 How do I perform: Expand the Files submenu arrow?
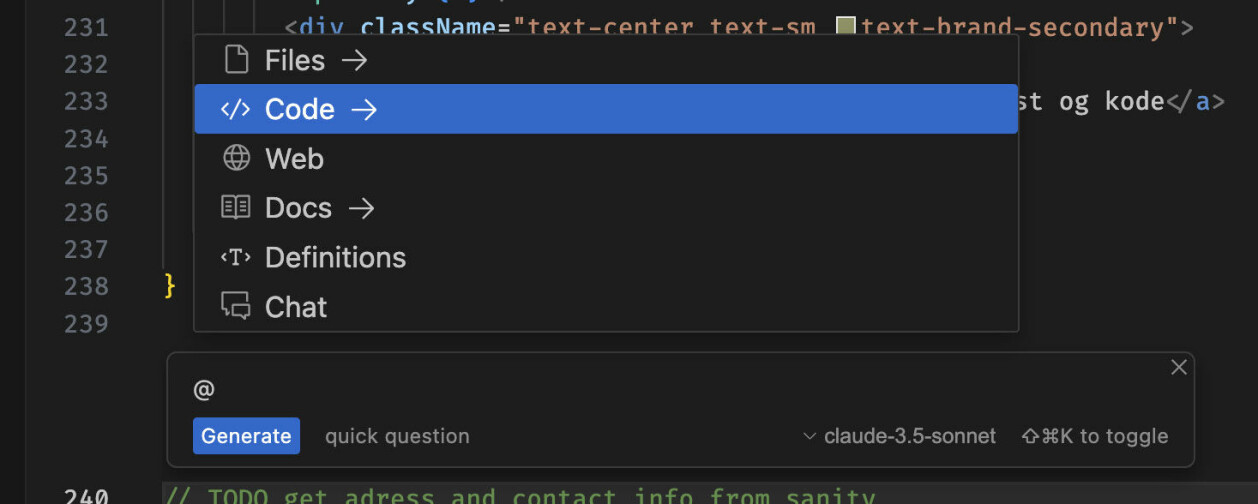[354, 61]
